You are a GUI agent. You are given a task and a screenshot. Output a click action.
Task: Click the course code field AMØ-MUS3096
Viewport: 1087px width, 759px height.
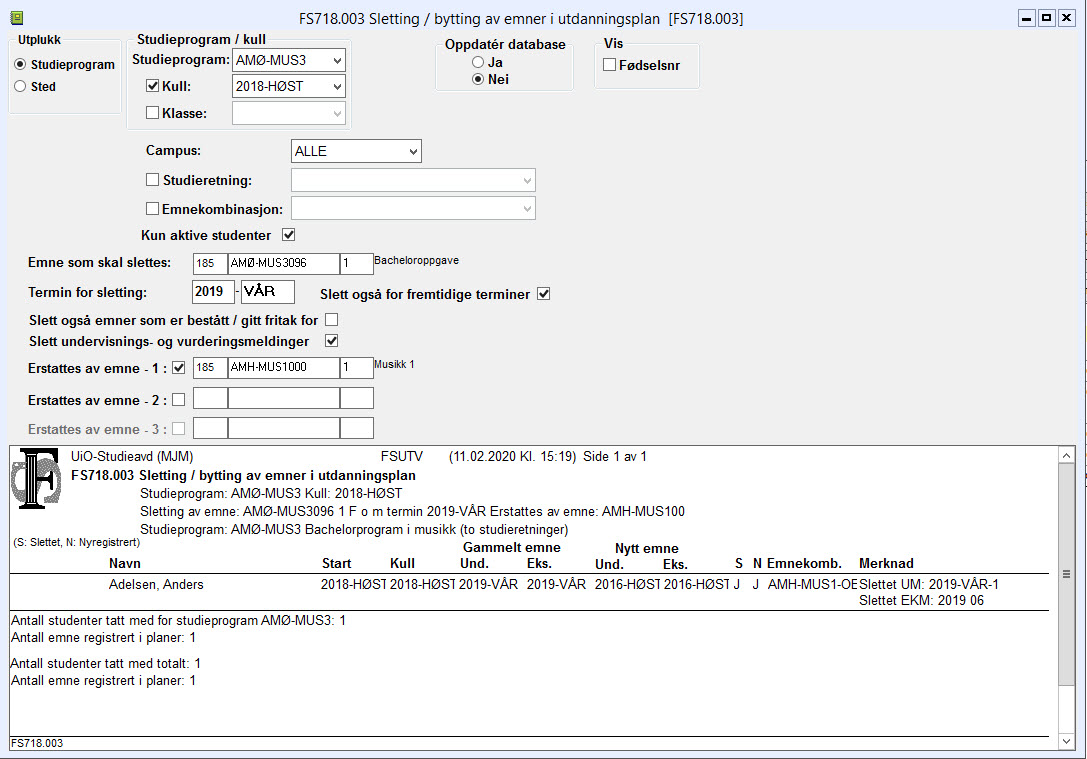point(284,263)
